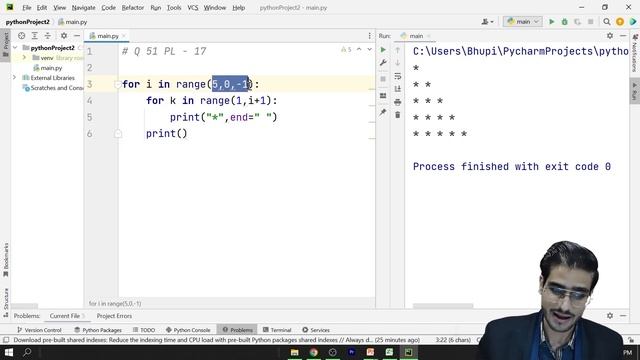Pin the Run tab
Screen dimensions: 640x360
coord(383,112)
